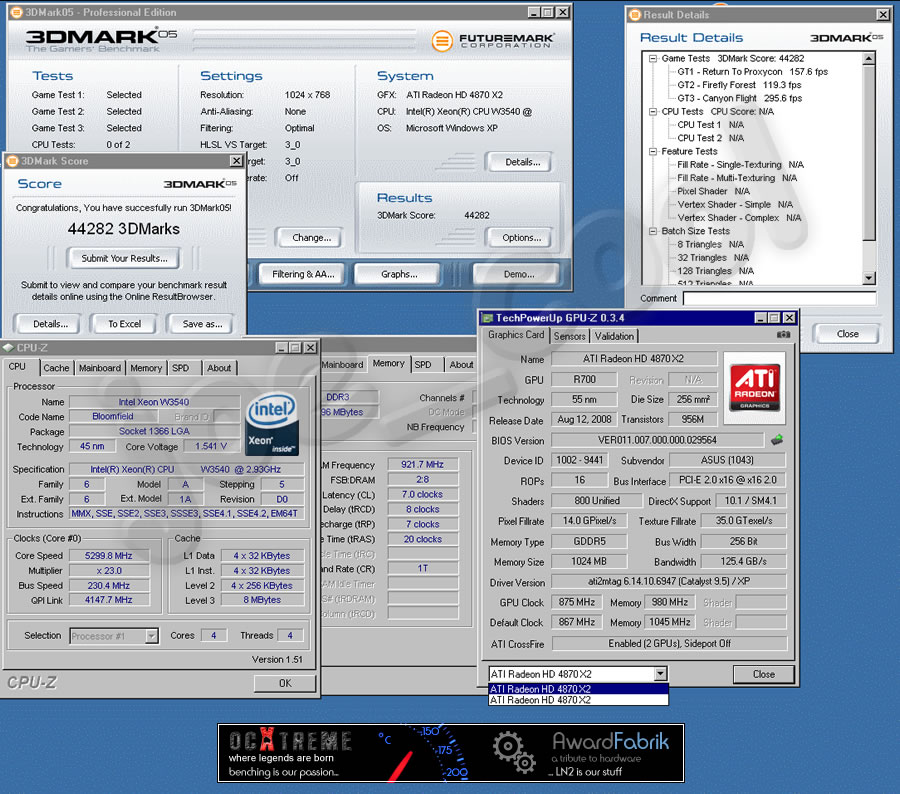Click the BIOS Version value in GPU-Z
The width and height of the screenshot is (900, 794).
point(657,440)
